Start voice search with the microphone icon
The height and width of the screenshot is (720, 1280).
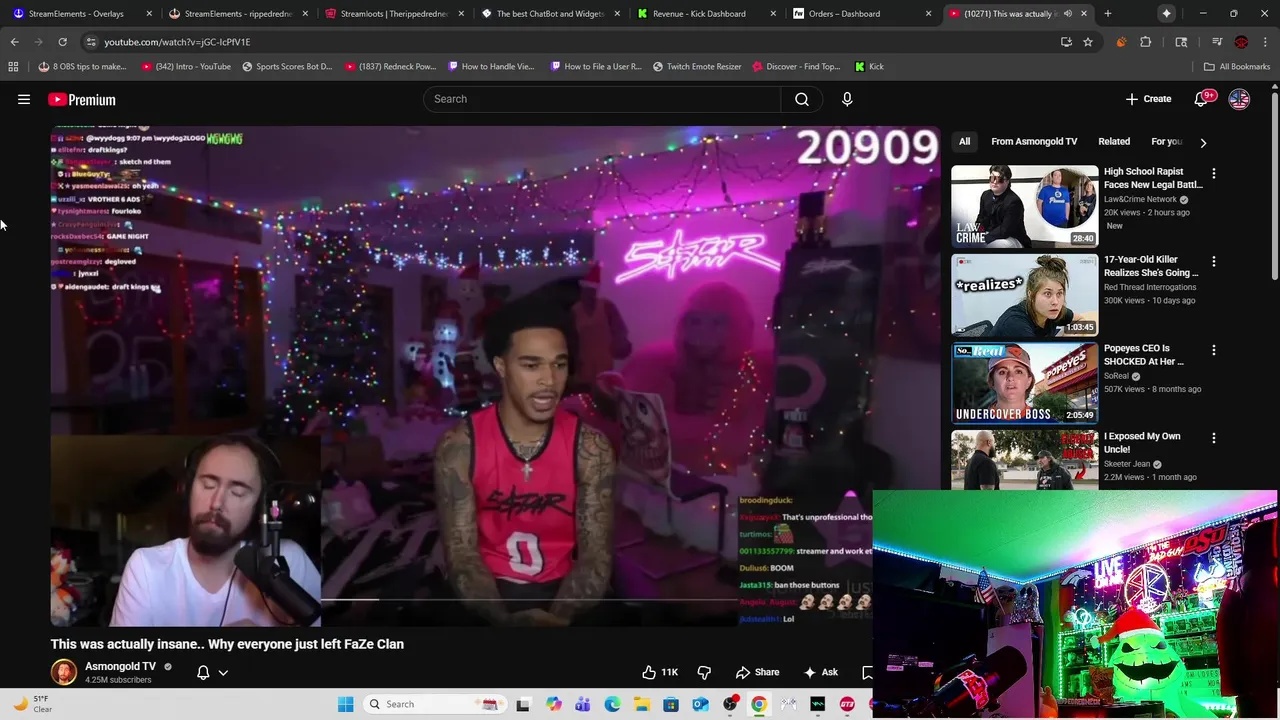coord(847,99)
